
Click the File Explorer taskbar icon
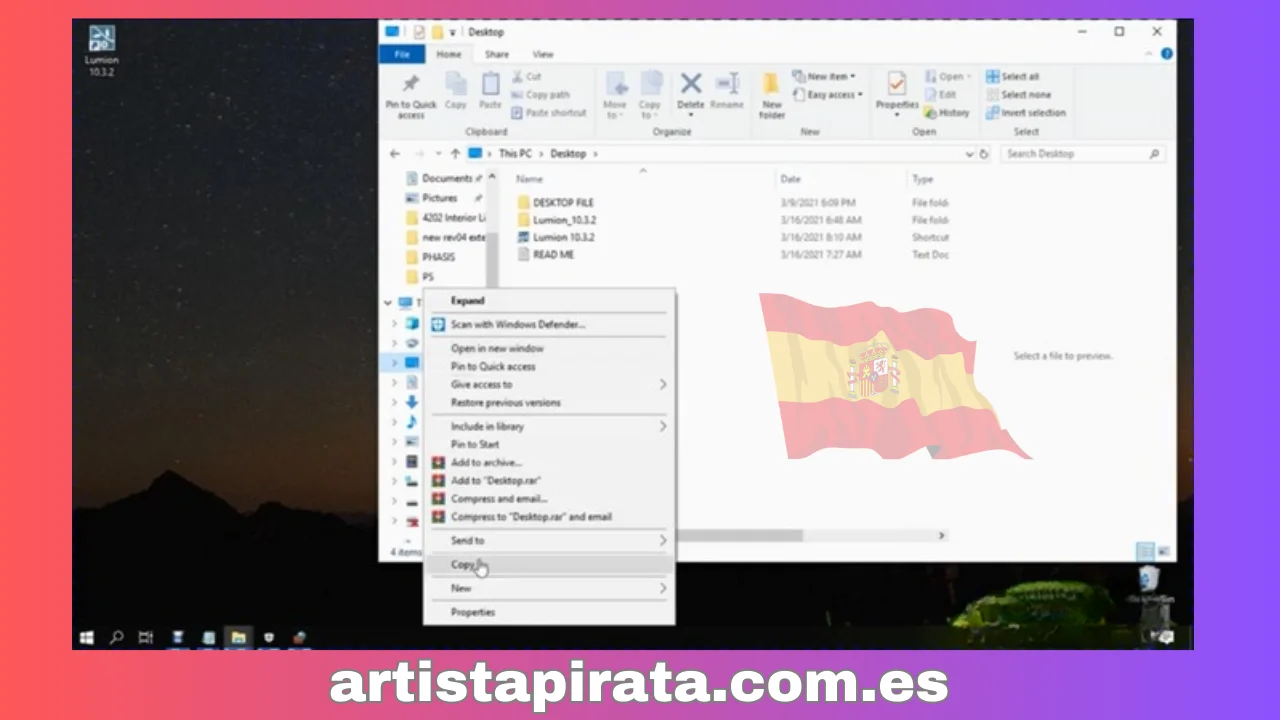(x=238, y=637)
